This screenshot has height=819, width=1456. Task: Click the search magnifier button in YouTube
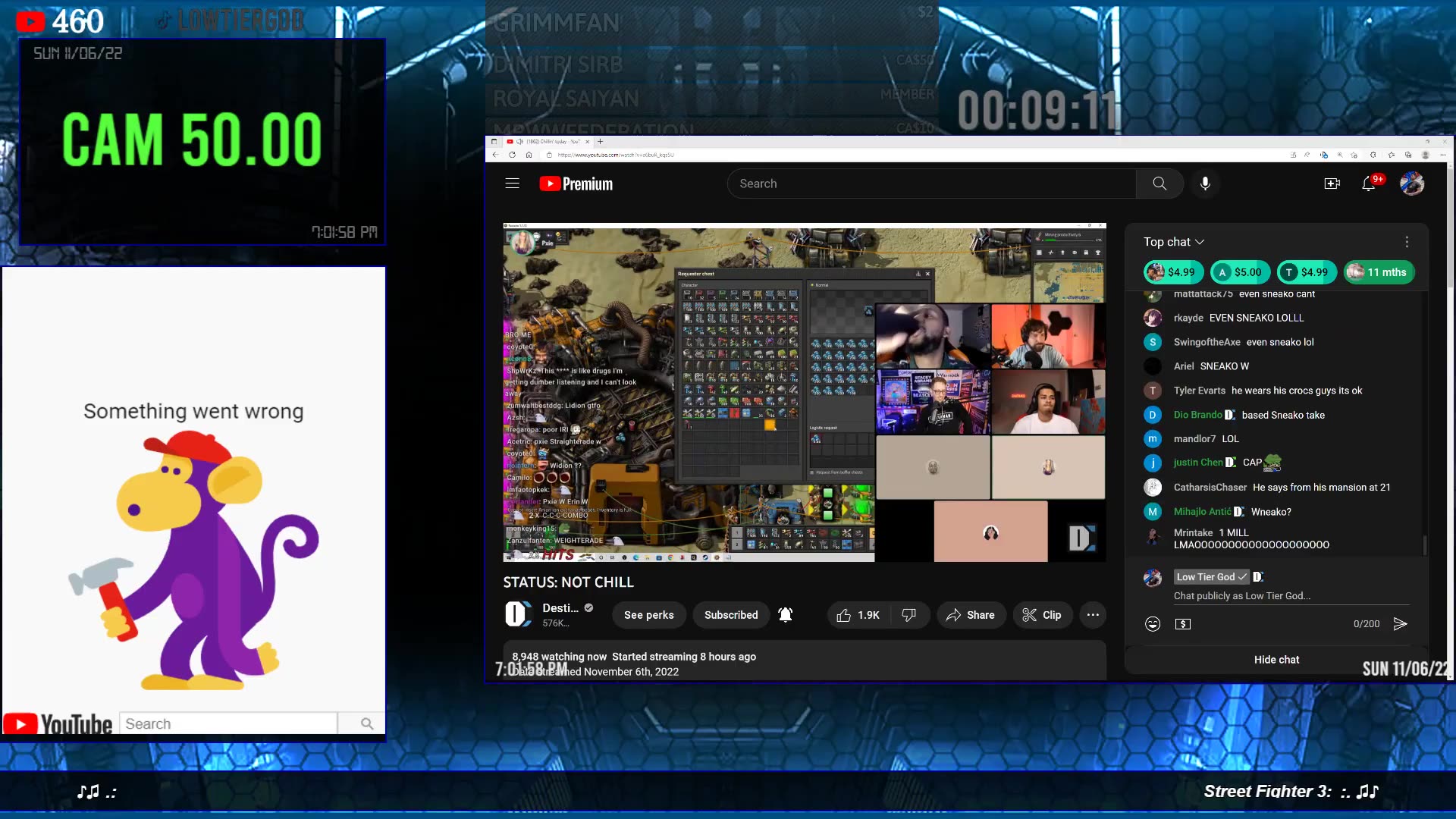coord(1159,184)
